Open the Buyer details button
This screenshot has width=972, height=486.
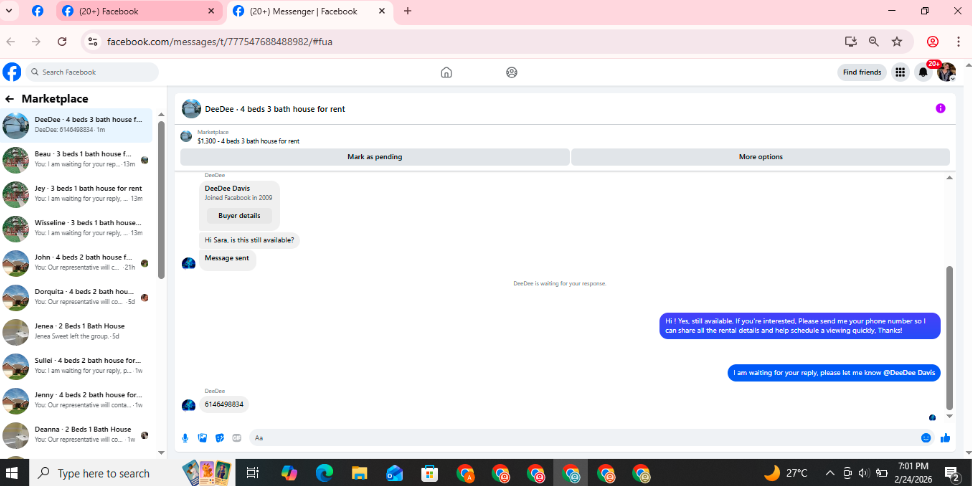(x=239, y=216)
